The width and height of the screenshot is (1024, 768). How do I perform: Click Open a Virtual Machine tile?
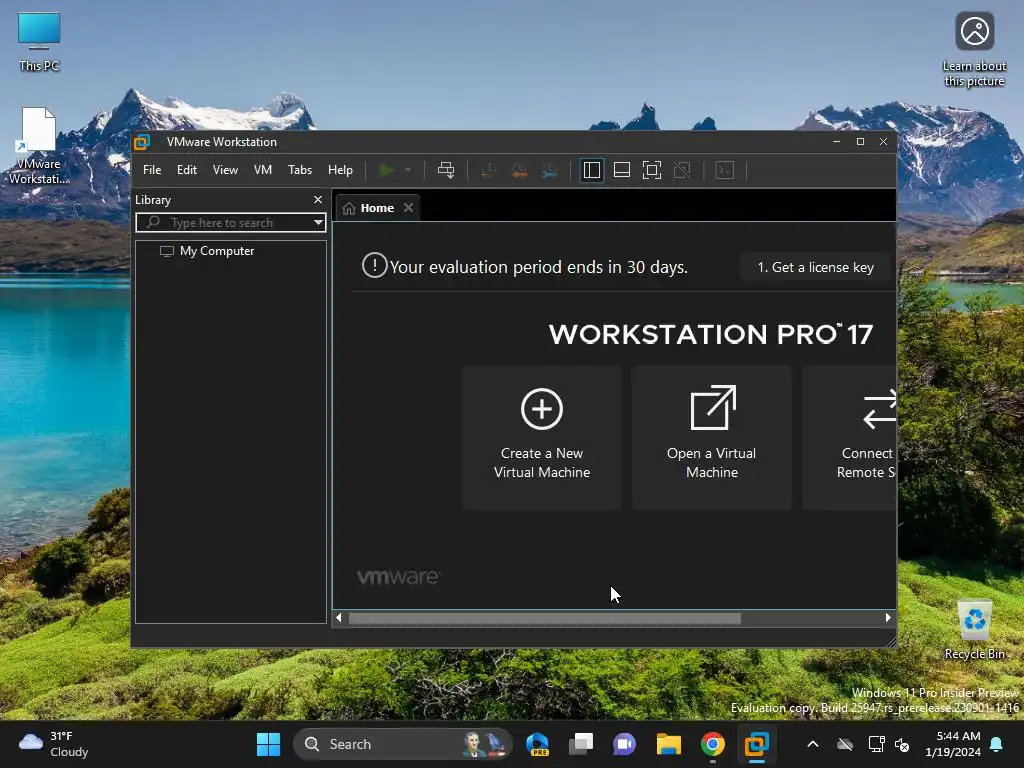click(712, 438)
